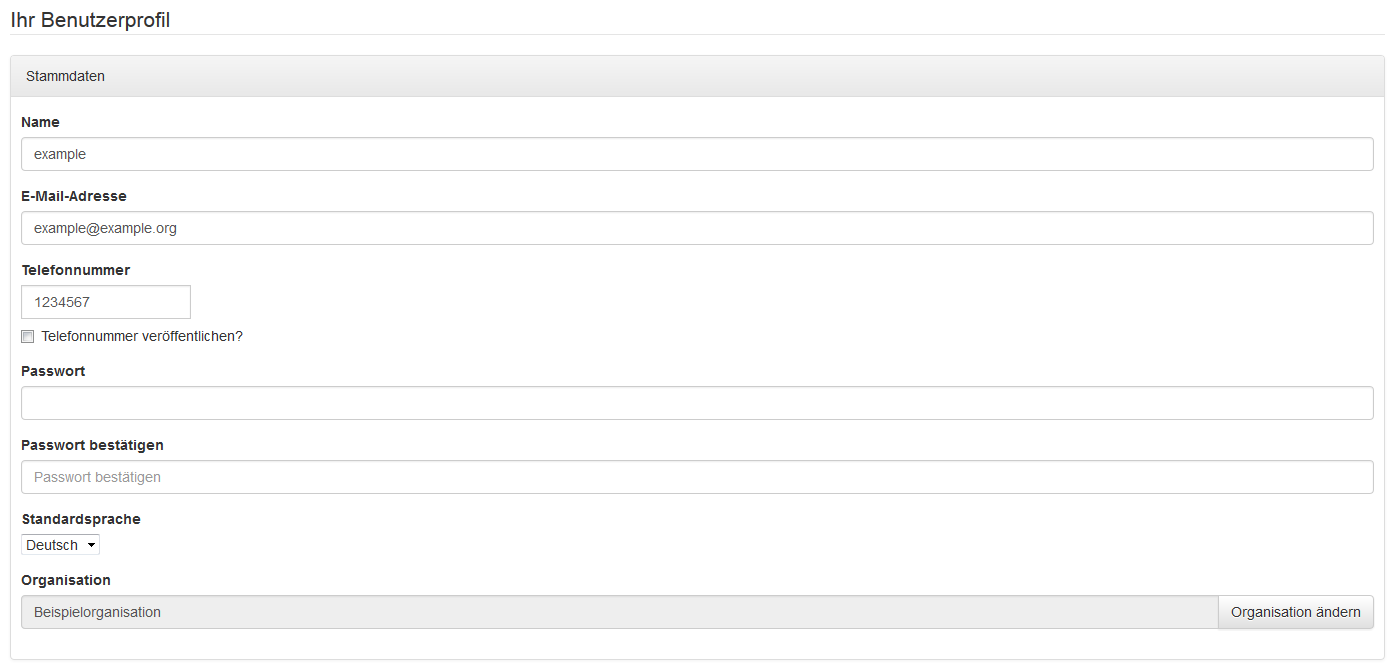1392x669 pixels.
Task: Click the bold Passwort bestätigen label
Action: coord(92,445)
